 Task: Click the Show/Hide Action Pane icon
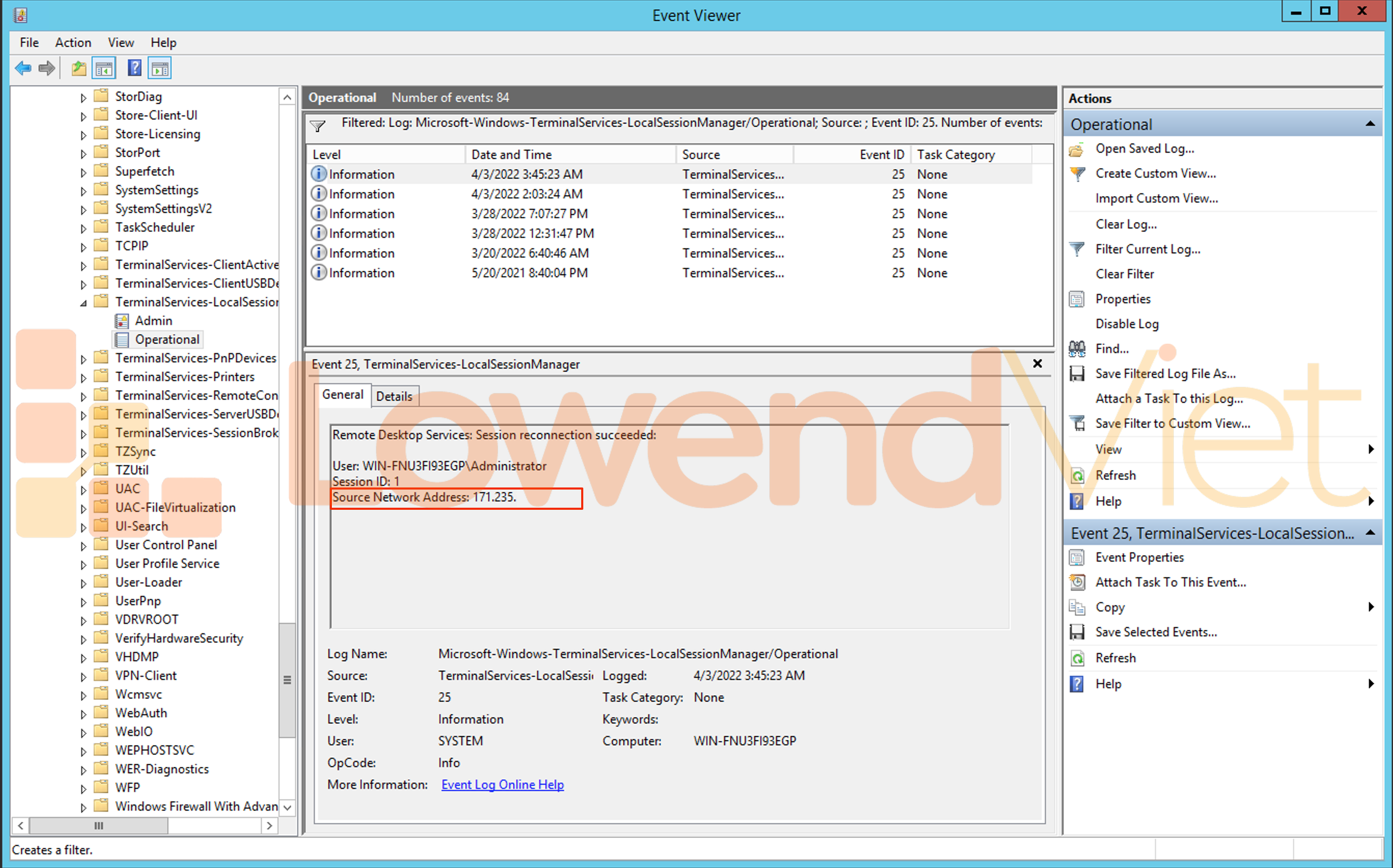point(160,69)
